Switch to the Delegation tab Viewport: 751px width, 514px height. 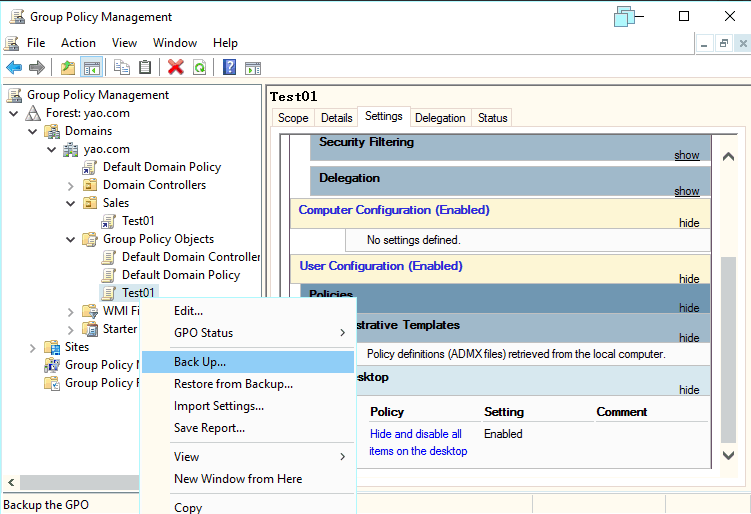[440, 118]
